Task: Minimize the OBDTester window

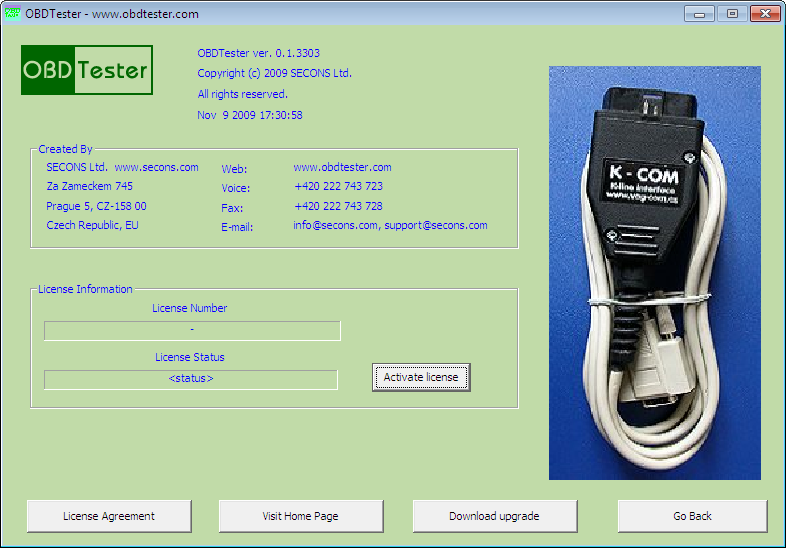Action: (699, 14)
